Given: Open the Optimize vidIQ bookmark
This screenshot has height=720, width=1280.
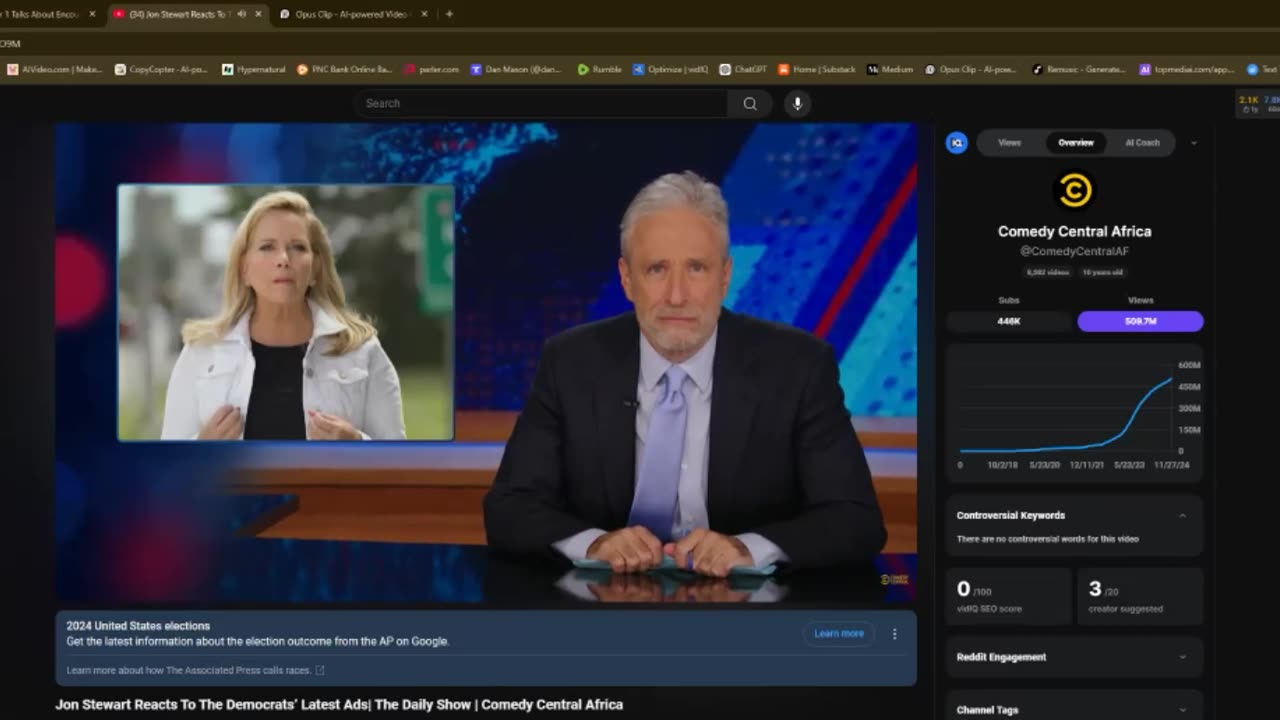Looking at the screenshot, I should click(671, 70).
